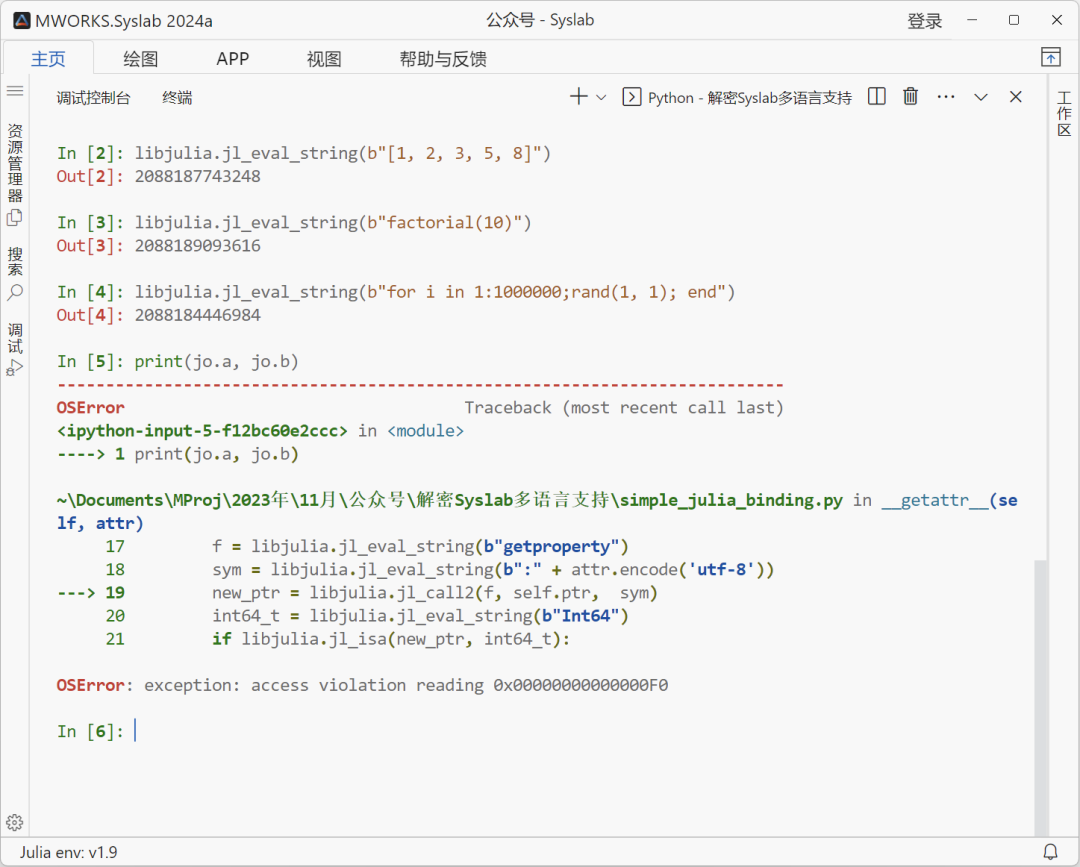Viewport: 1080px width, 867px height.
Task: Open the 工作区 panel on the right
Action: tap(1064, 112)
